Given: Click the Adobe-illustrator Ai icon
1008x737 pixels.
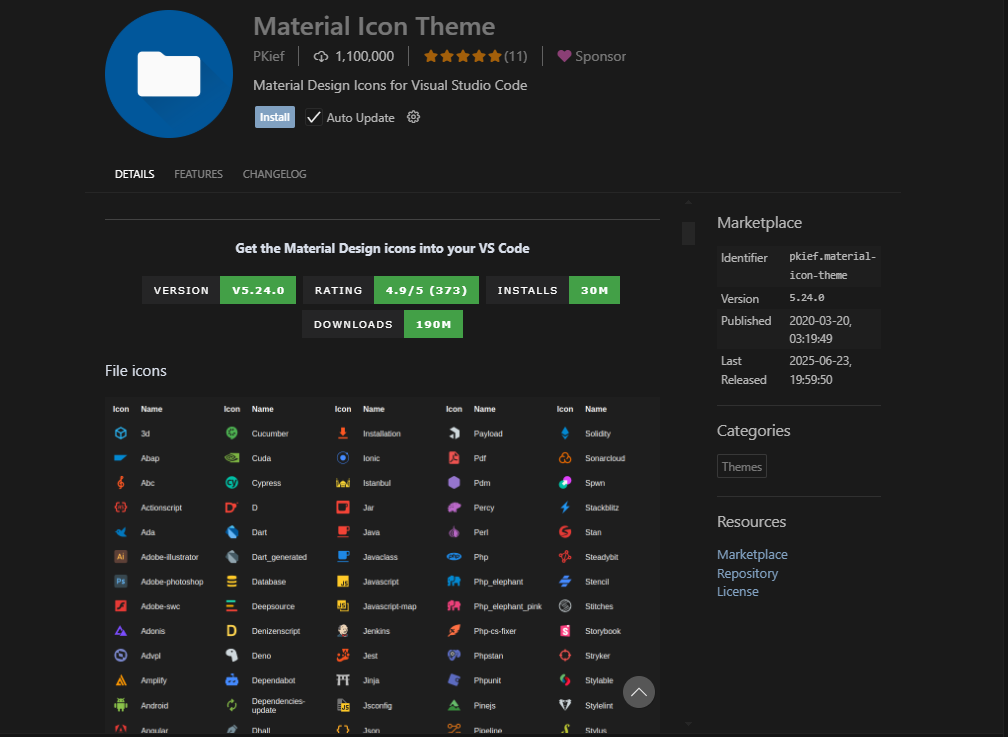Looking at the screenshot, I should 121,557.
